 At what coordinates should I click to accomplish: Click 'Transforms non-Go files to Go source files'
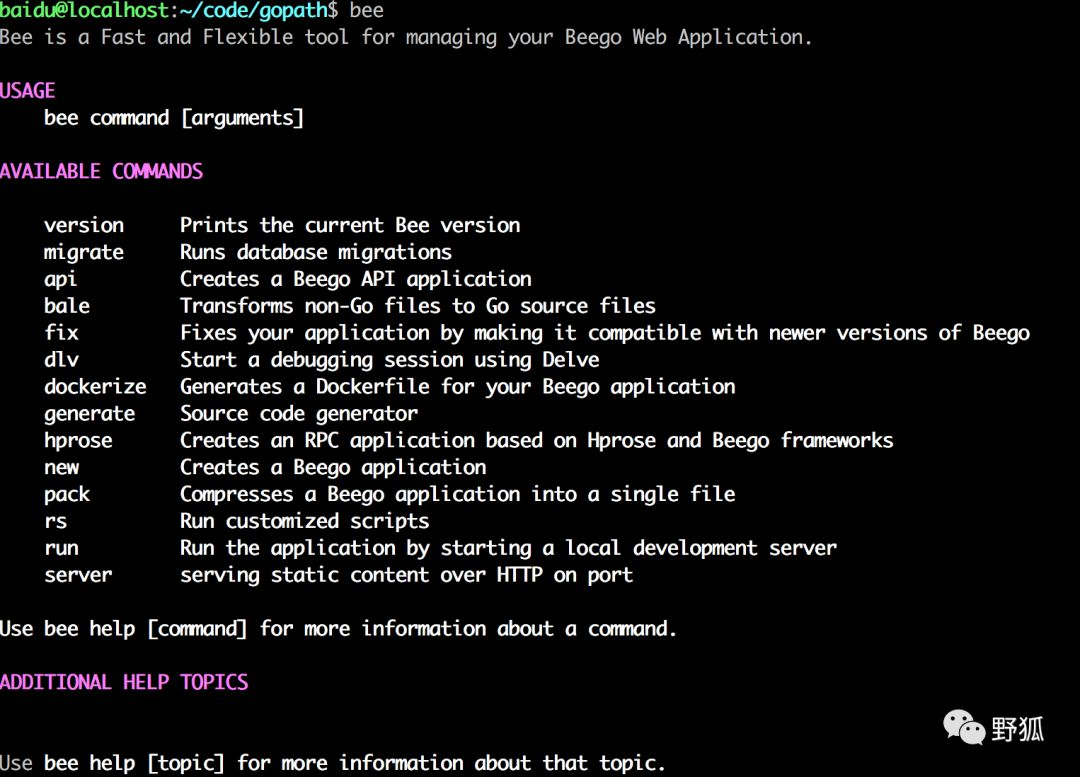[x=417, y=306]
